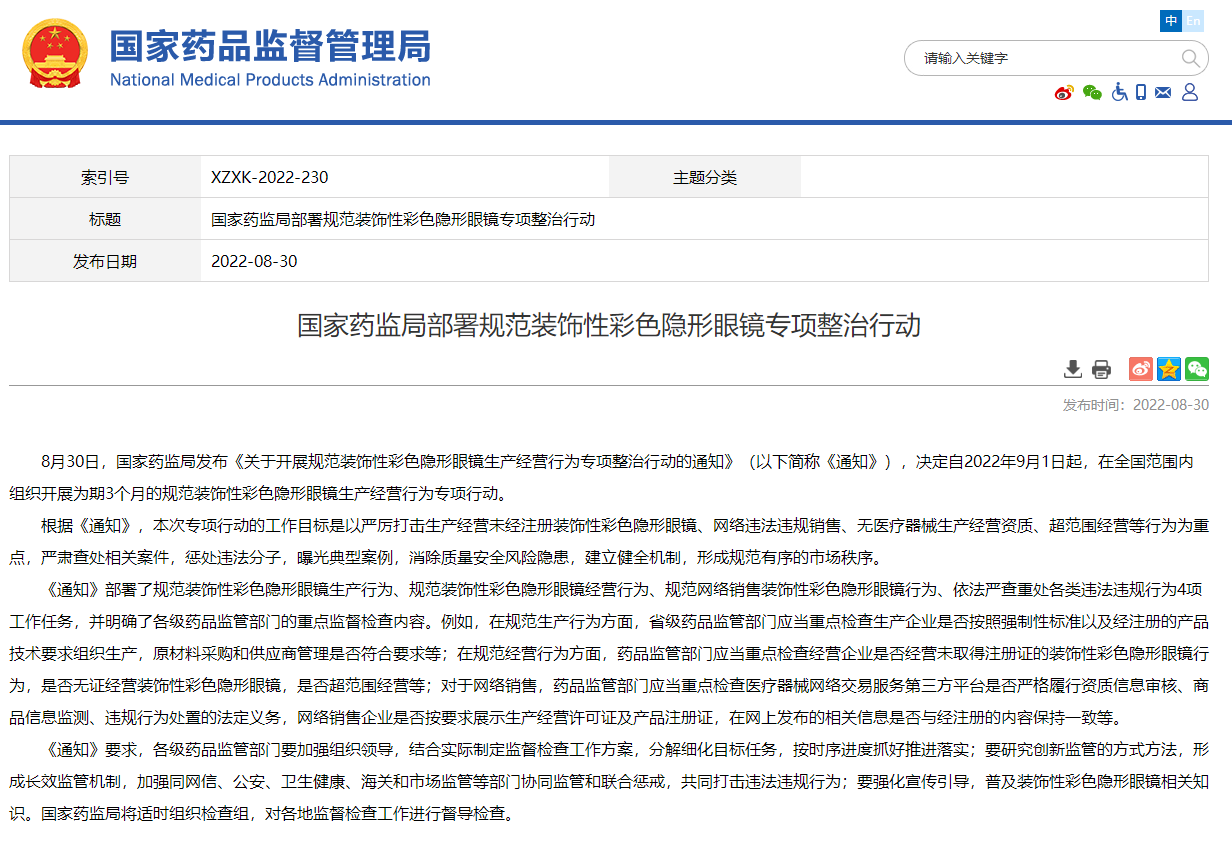This screenshot has height=841, width=1232.
Task: Share the article to Weibo
Action: pyautogui.click(x=1140, y=369)
